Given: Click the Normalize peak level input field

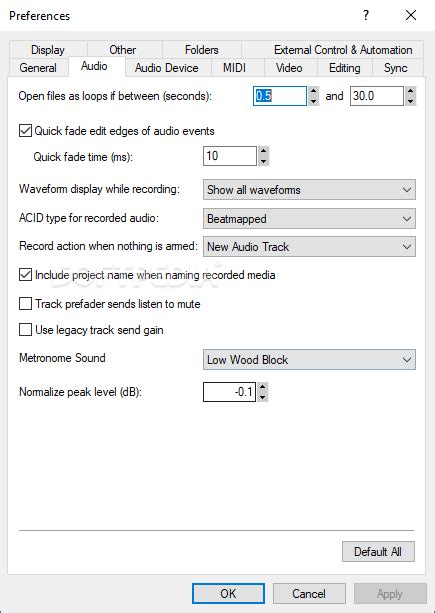Looking at the screenshot, I should (x=229, y=392).
